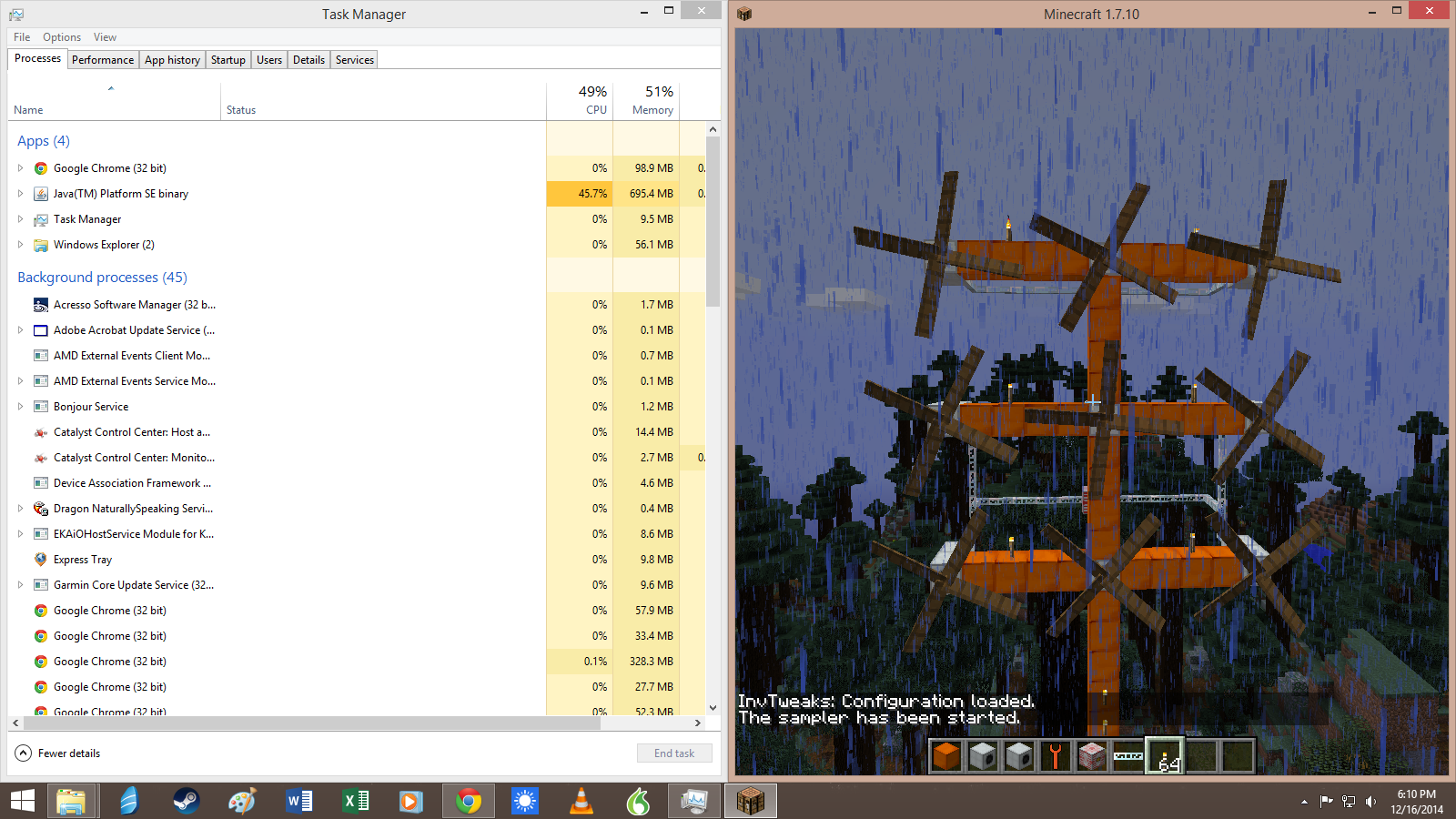The image size is (1456, 819).
Task: Expand the Bonjour Service background process
Action: [x=20, y=407]
